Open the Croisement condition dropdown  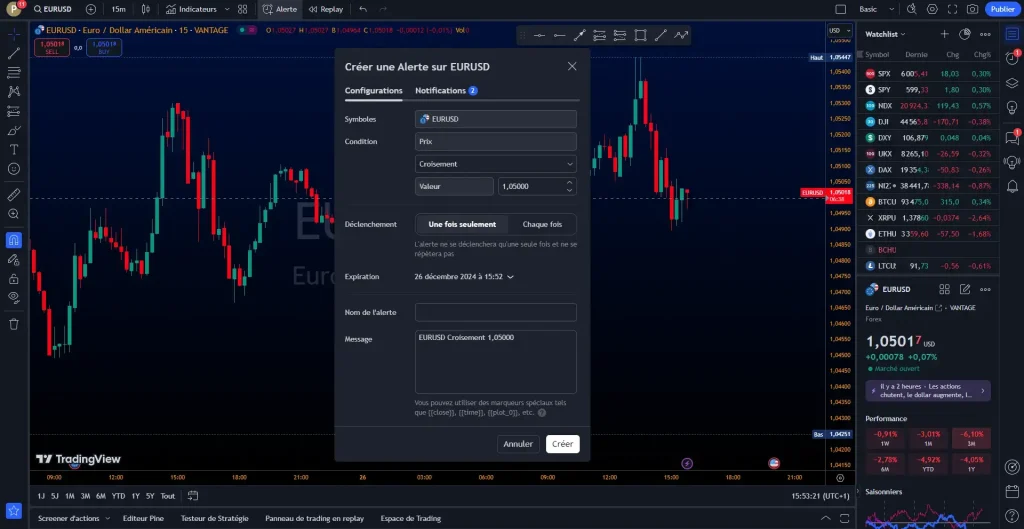(496, 164)
